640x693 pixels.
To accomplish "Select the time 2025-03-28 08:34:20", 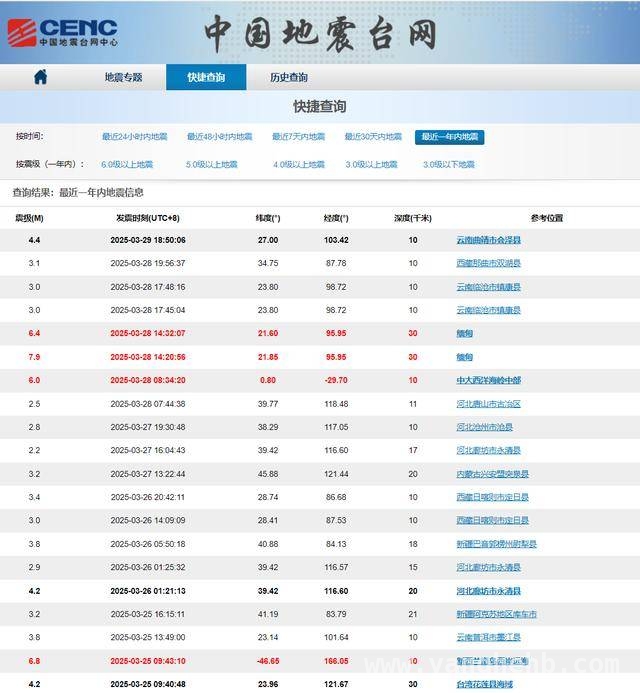I will pos(148,380).
